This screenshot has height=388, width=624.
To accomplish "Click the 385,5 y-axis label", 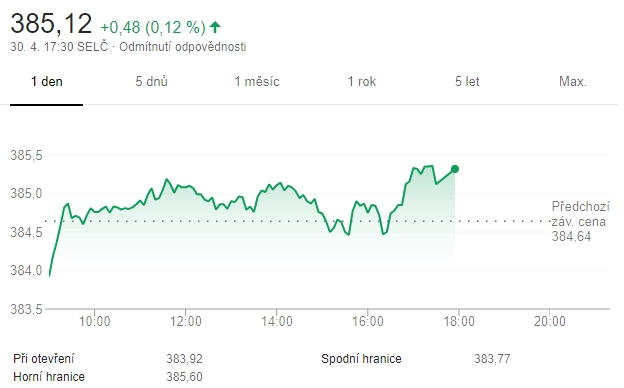I will pos(26,155).
